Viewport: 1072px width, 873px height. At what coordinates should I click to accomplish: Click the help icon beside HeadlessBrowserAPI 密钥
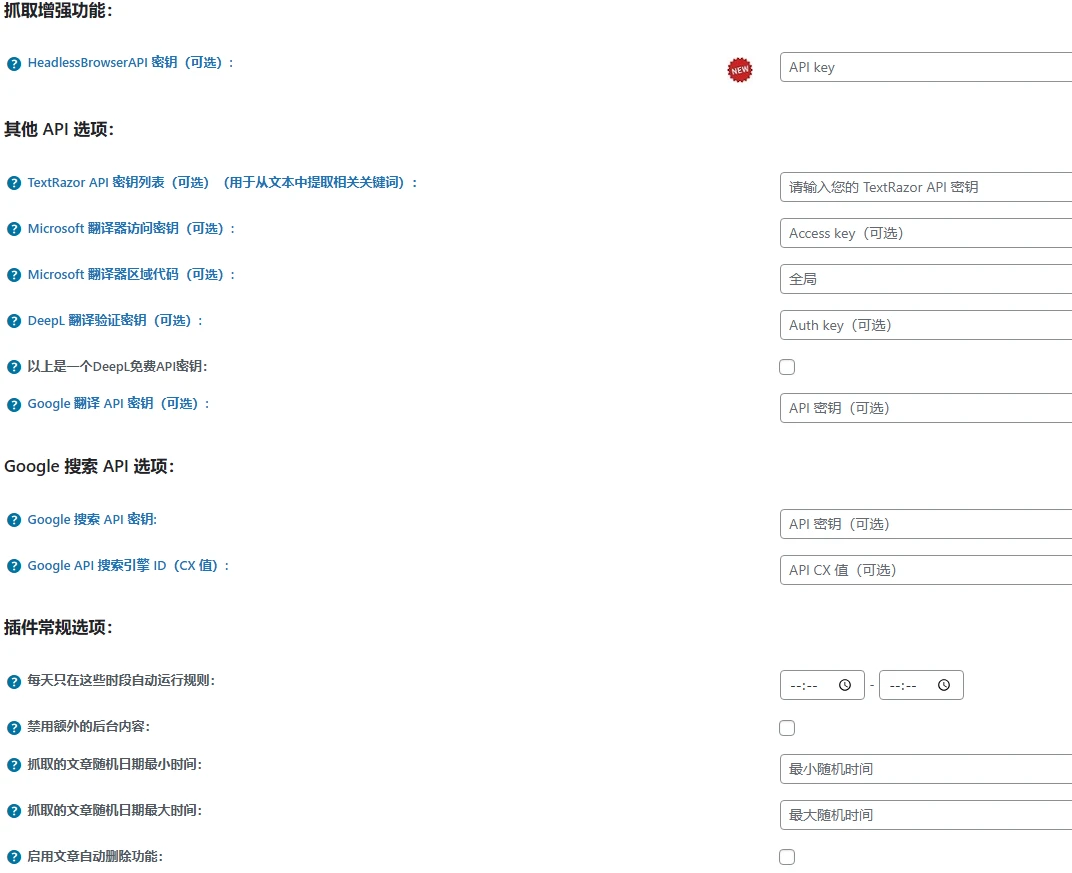coord(13,62)
